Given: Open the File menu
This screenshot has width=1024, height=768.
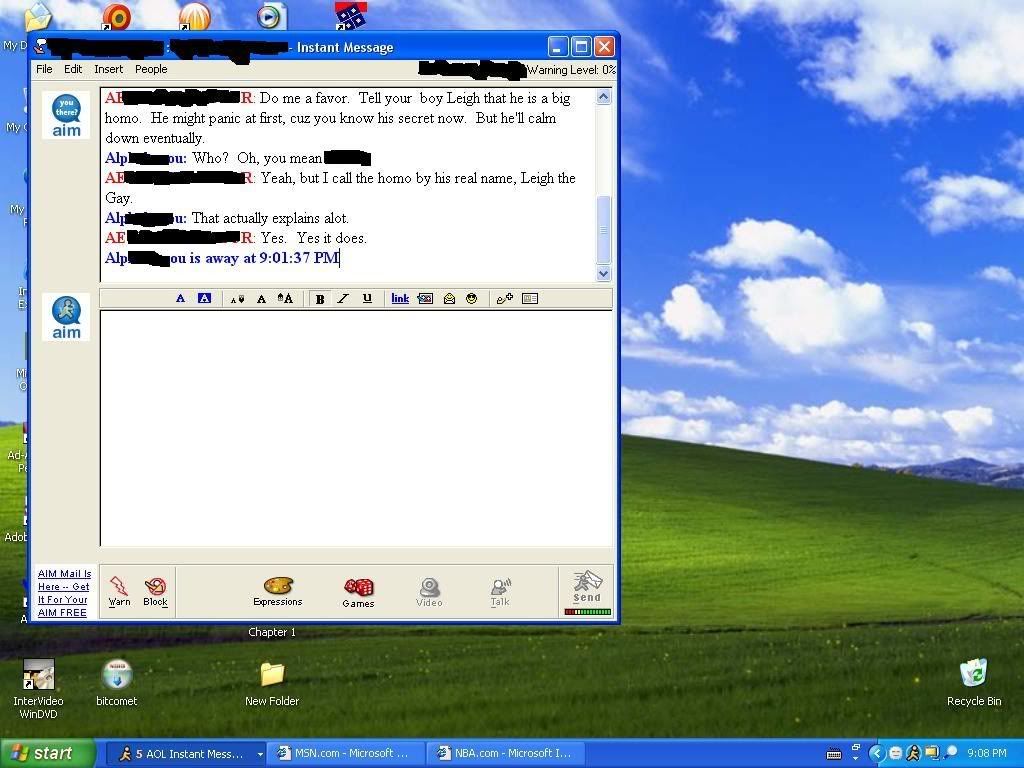Looking at the screenshot, I should tap(44, 69).
